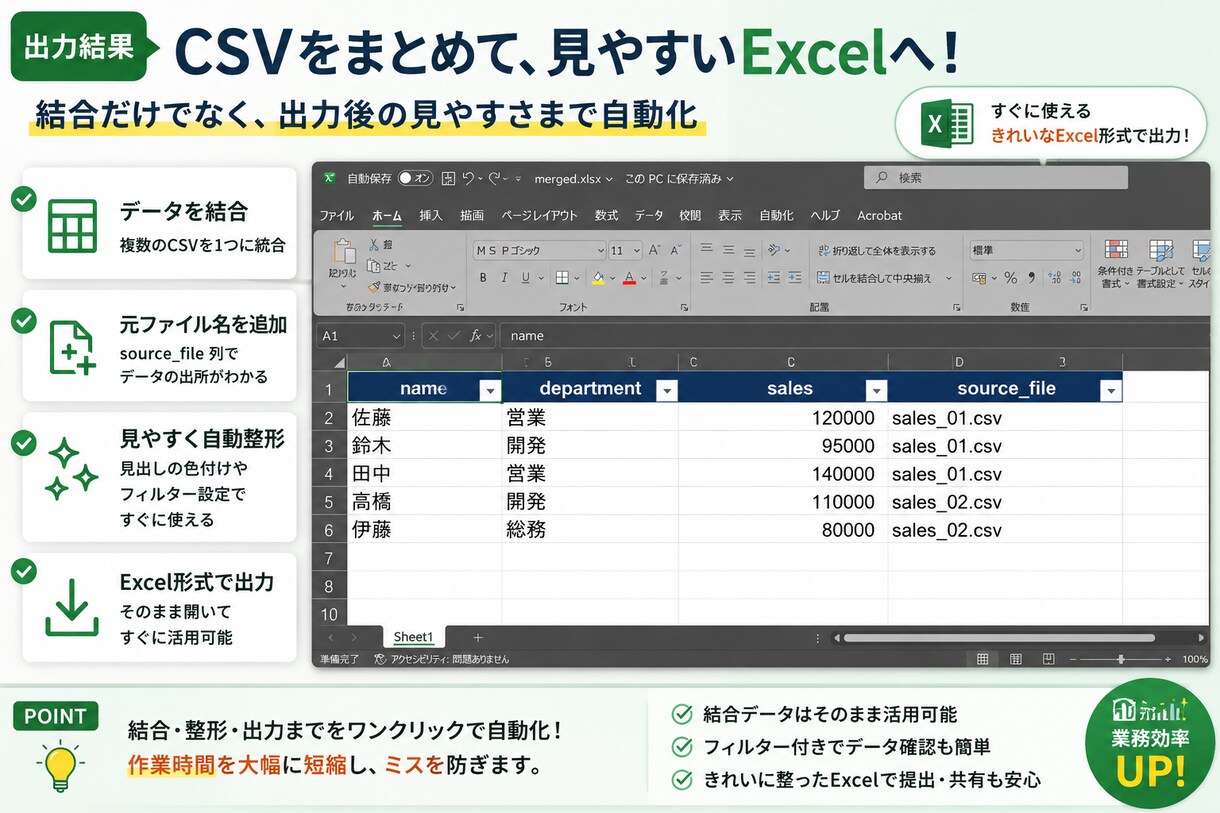Open the merged.xlsx file name dropdown
Viewport: 1220px width, 813px height.
[573, 178]
